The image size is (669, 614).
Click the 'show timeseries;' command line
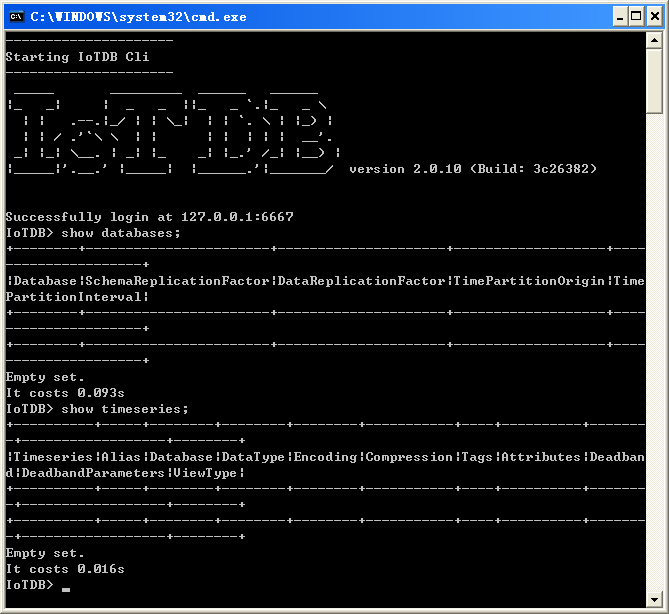pyautogui.click(x=97, y=409)
